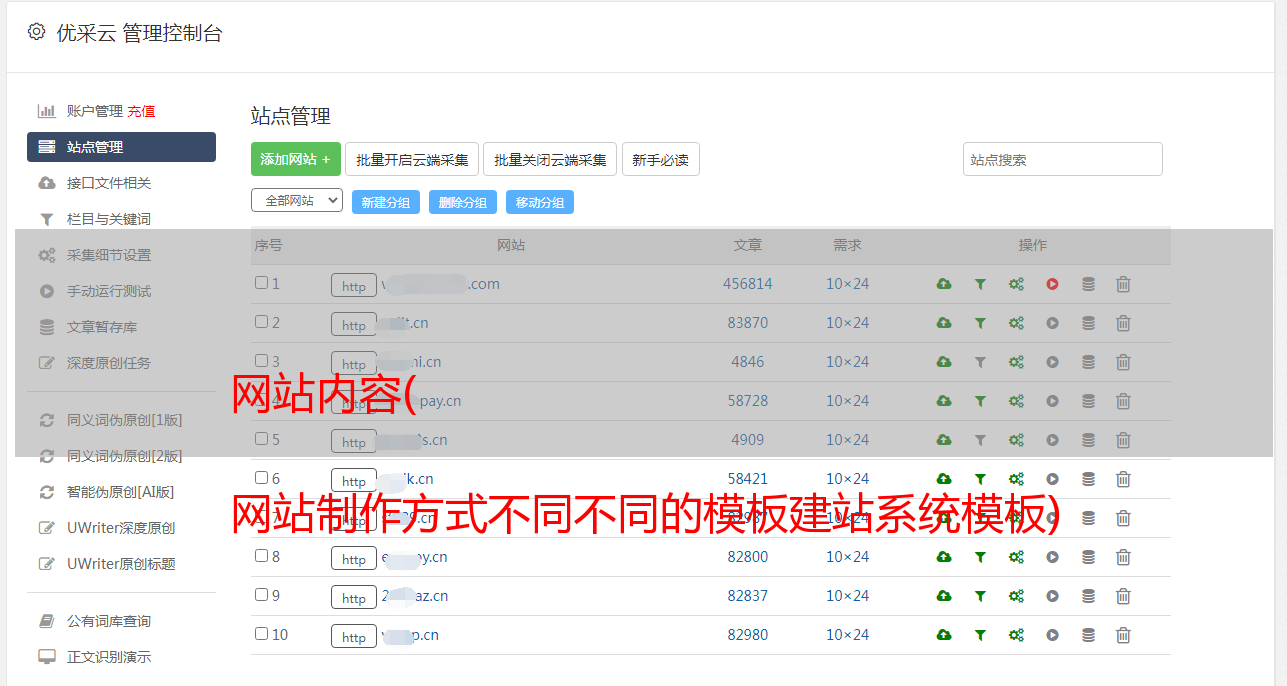Click trash icon in row 1

coord(1123,284)
